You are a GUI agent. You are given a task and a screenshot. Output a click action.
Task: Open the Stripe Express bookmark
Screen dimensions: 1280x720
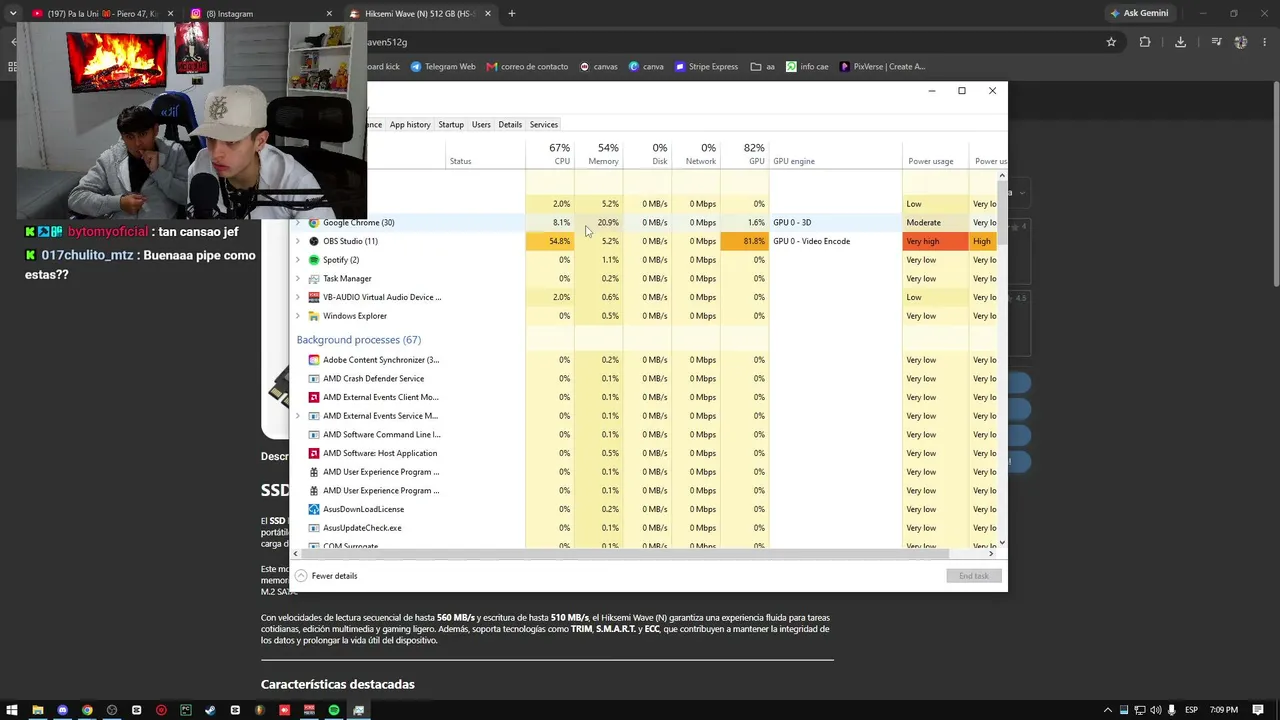click(706, 67)
